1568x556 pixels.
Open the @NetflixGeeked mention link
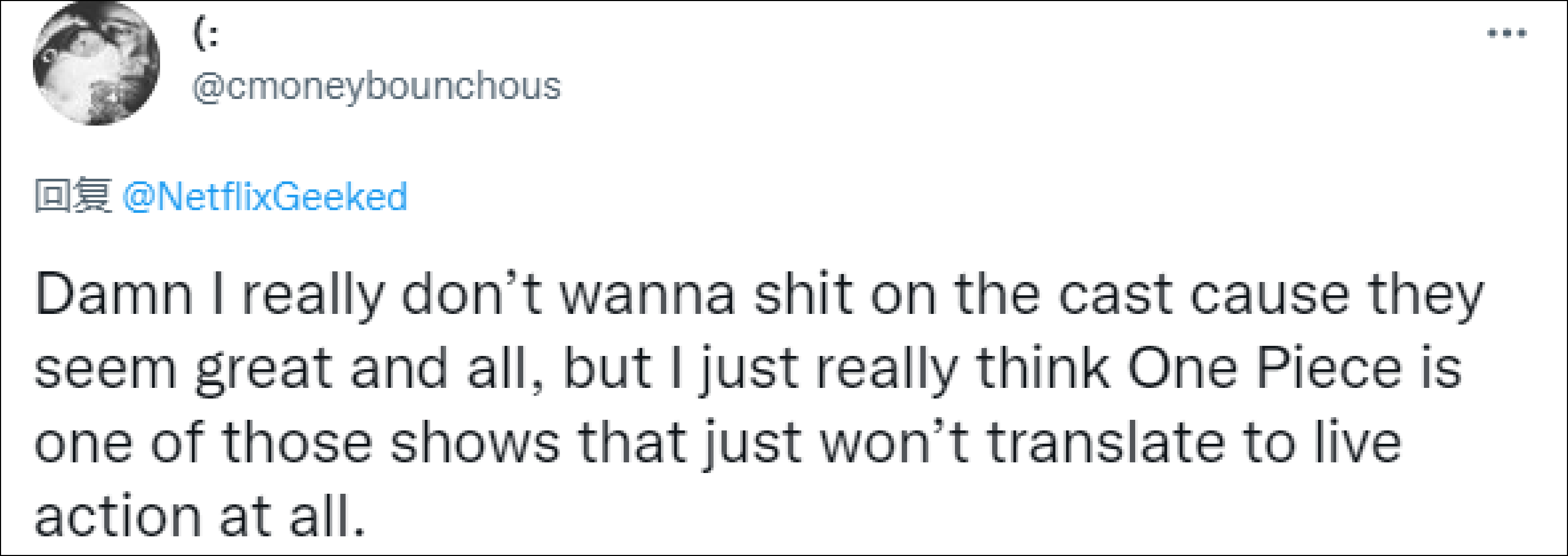click(x=265, y=197)
